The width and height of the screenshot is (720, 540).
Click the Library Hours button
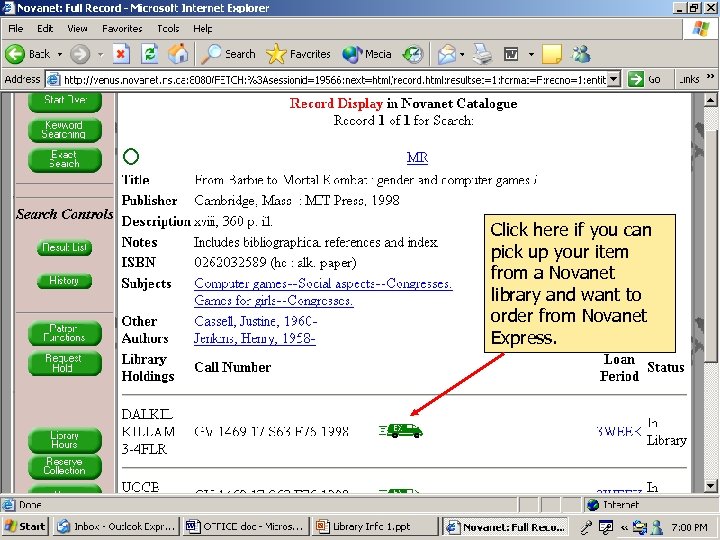(x=65, y=440)
